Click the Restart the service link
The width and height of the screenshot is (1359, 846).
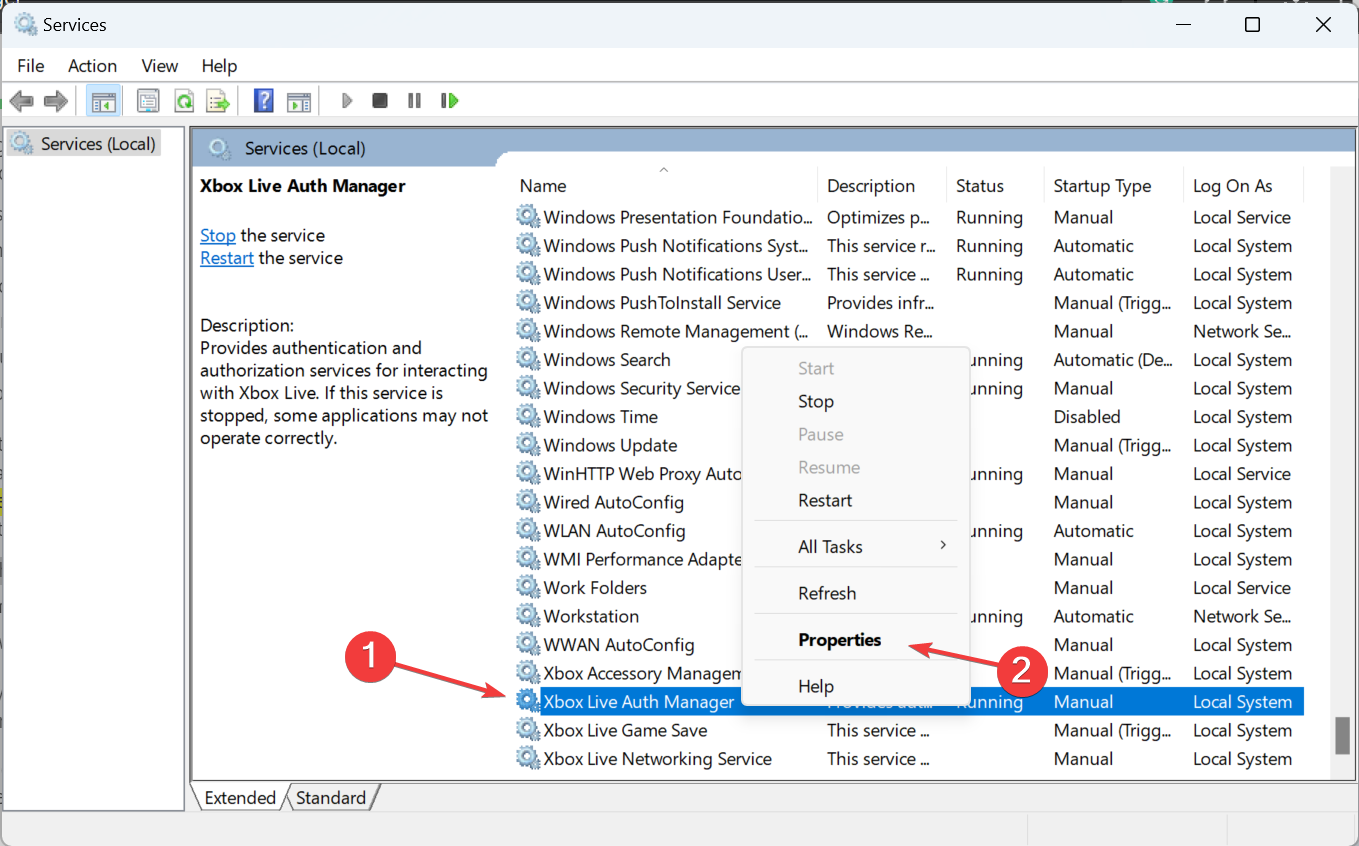pyautogui.click(x=227, y=258)
